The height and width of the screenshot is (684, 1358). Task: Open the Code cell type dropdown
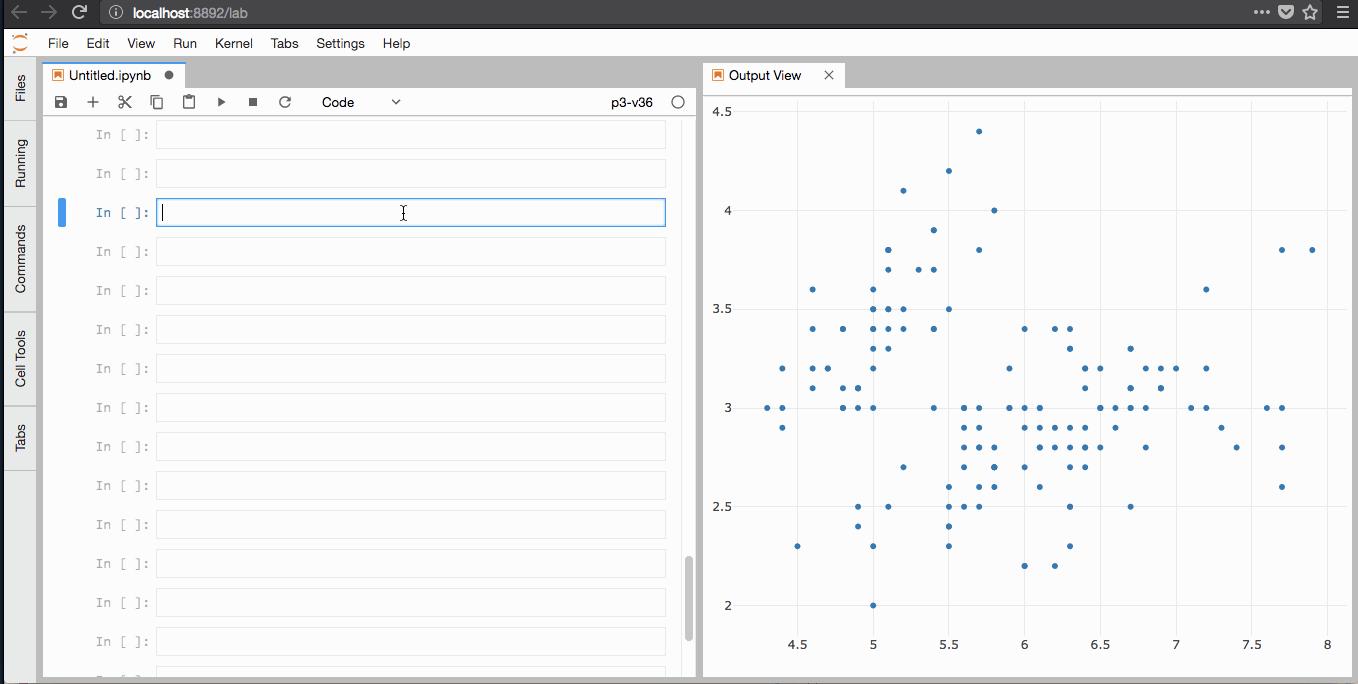click(360, 101)
